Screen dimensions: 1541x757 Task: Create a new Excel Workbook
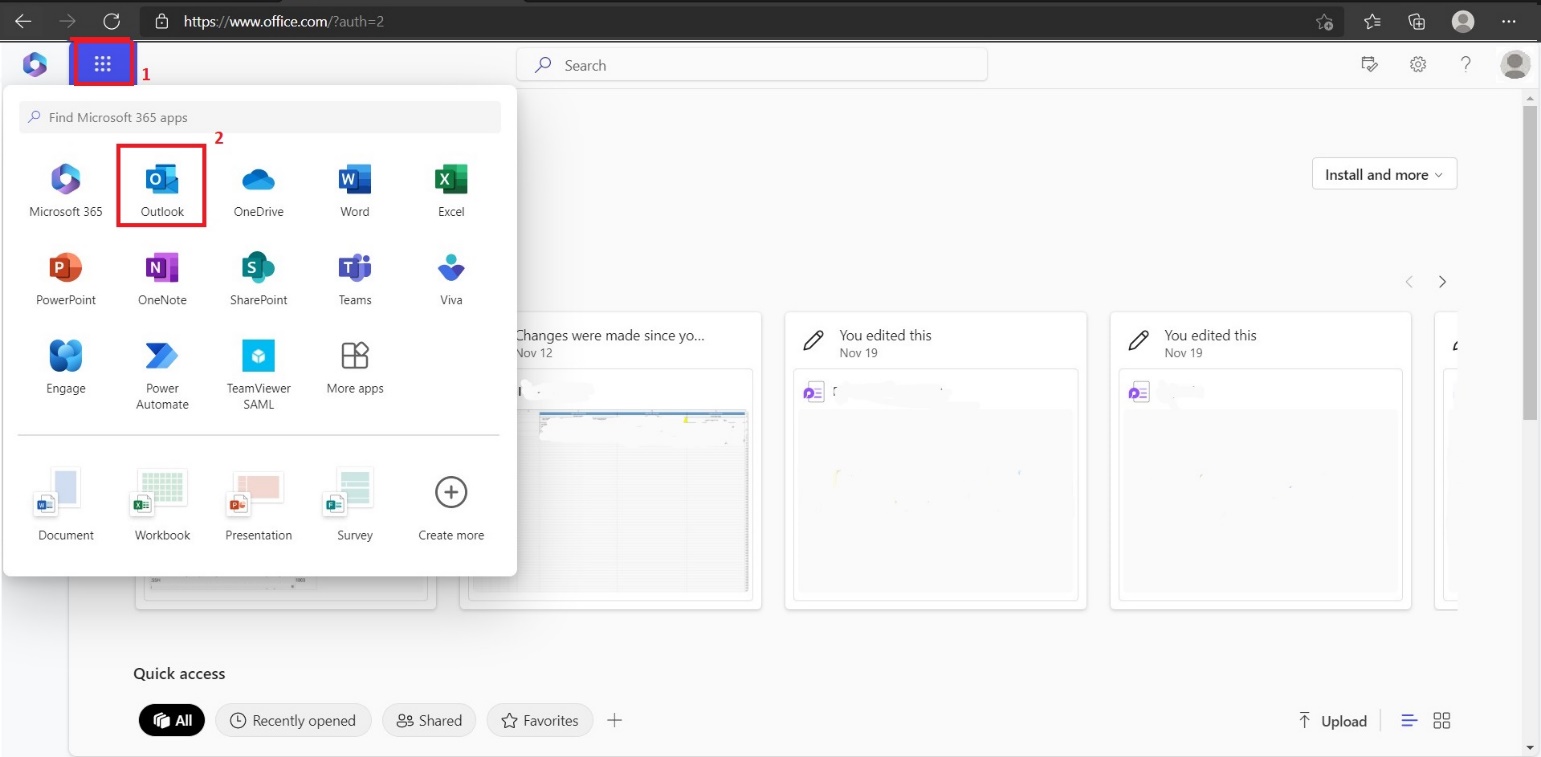coord(162,506)
